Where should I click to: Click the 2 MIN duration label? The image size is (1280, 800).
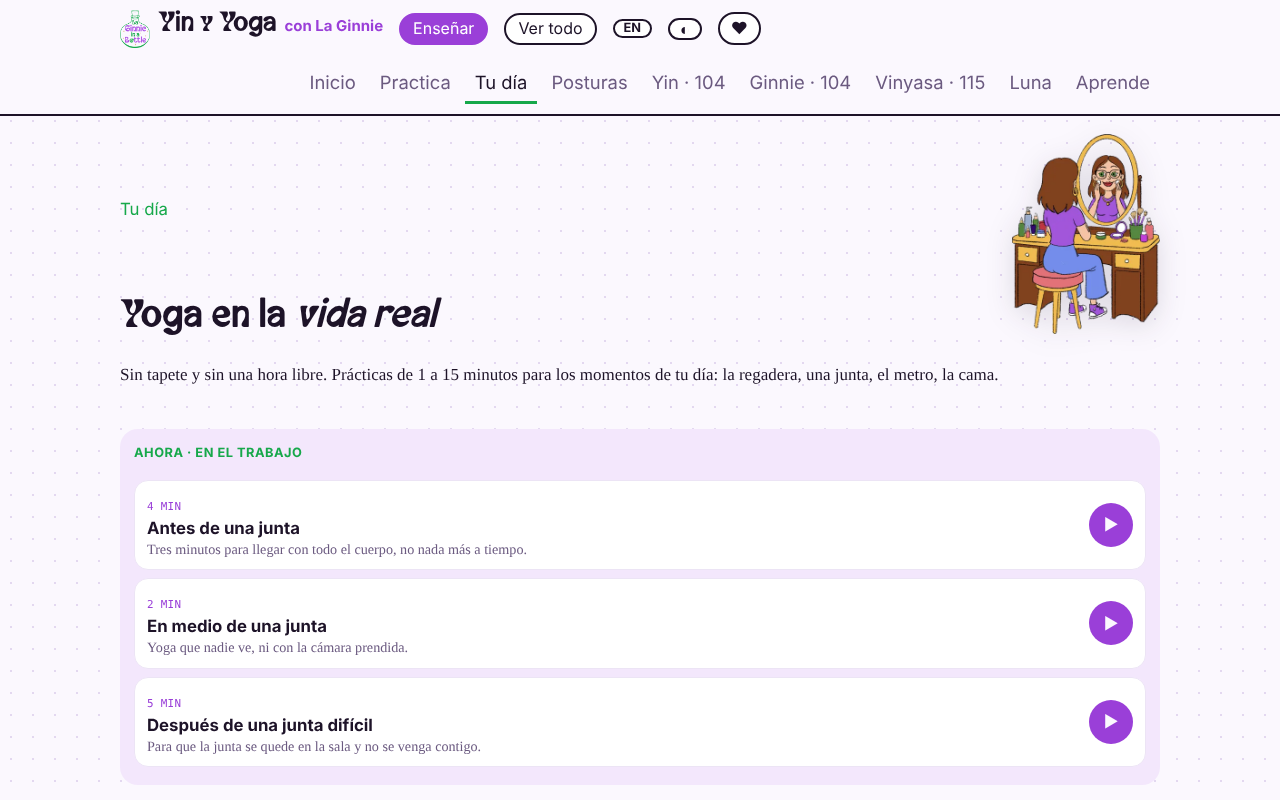164,604
